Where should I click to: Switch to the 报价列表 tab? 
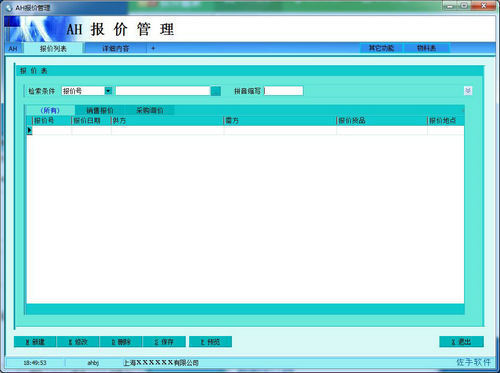point(53,48)
